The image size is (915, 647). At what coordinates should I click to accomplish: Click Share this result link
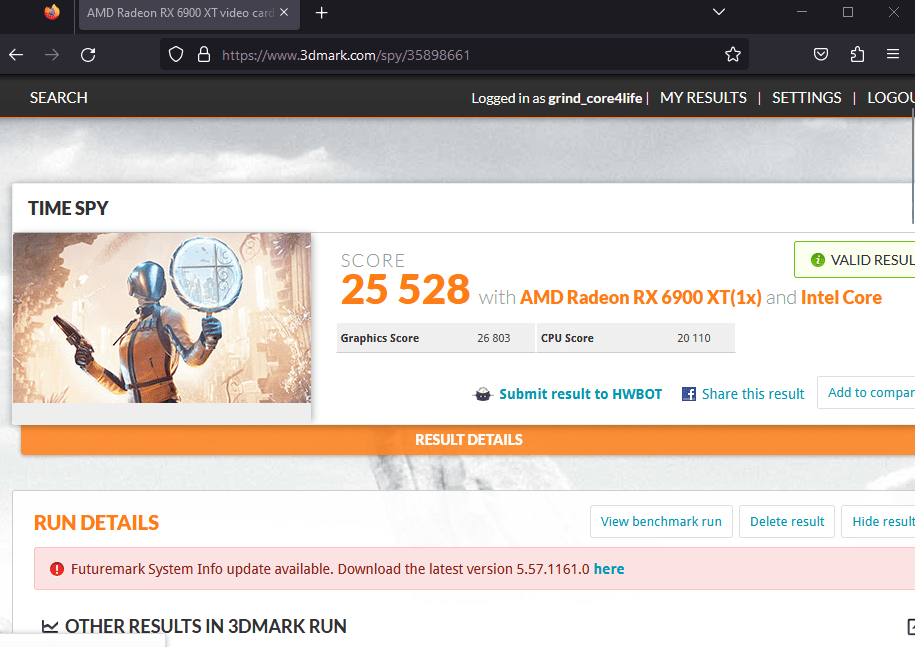[x=753, y=394]
